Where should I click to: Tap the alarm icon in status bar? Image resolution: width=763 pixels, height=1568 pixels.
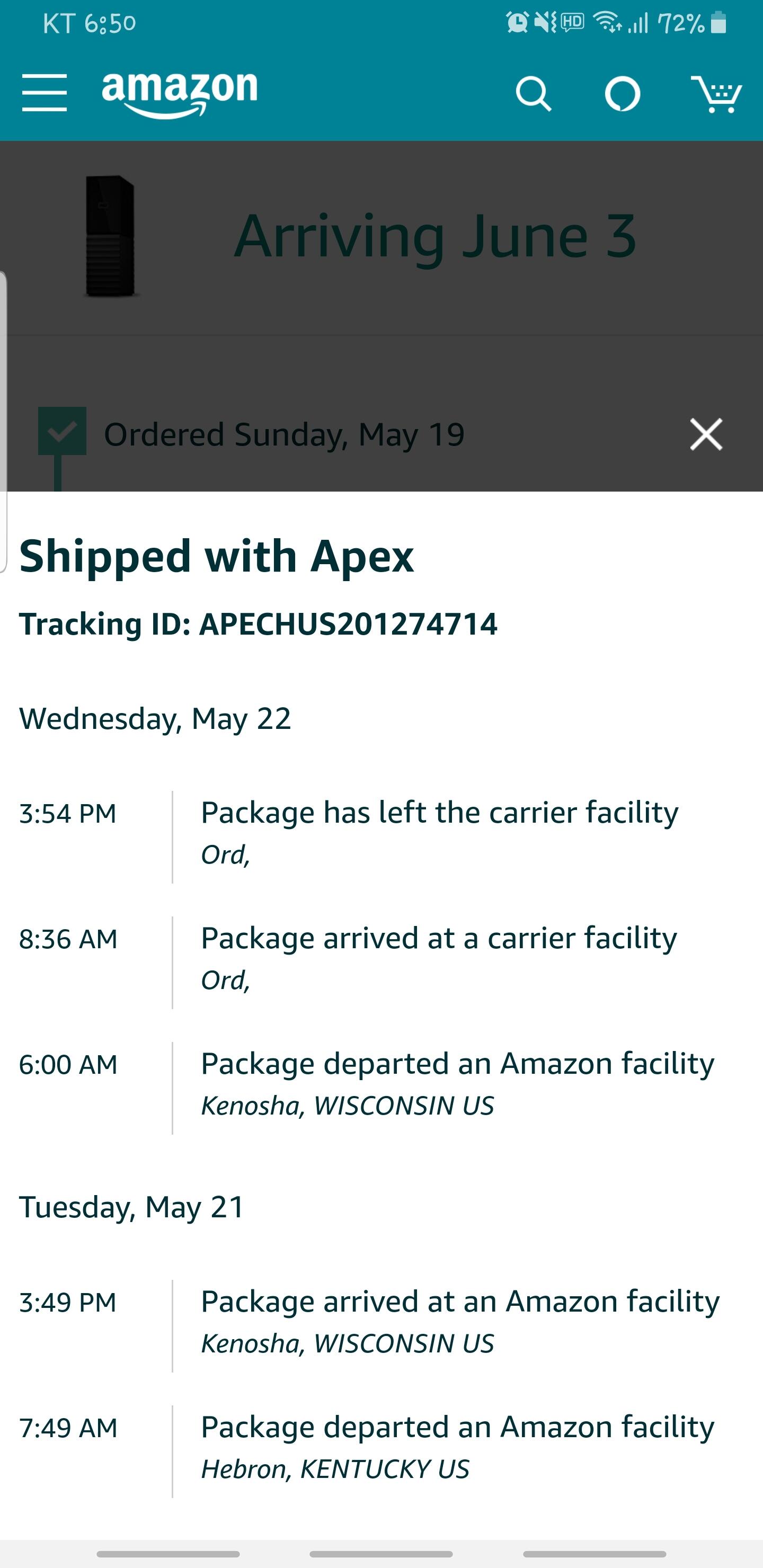(517, 23)
